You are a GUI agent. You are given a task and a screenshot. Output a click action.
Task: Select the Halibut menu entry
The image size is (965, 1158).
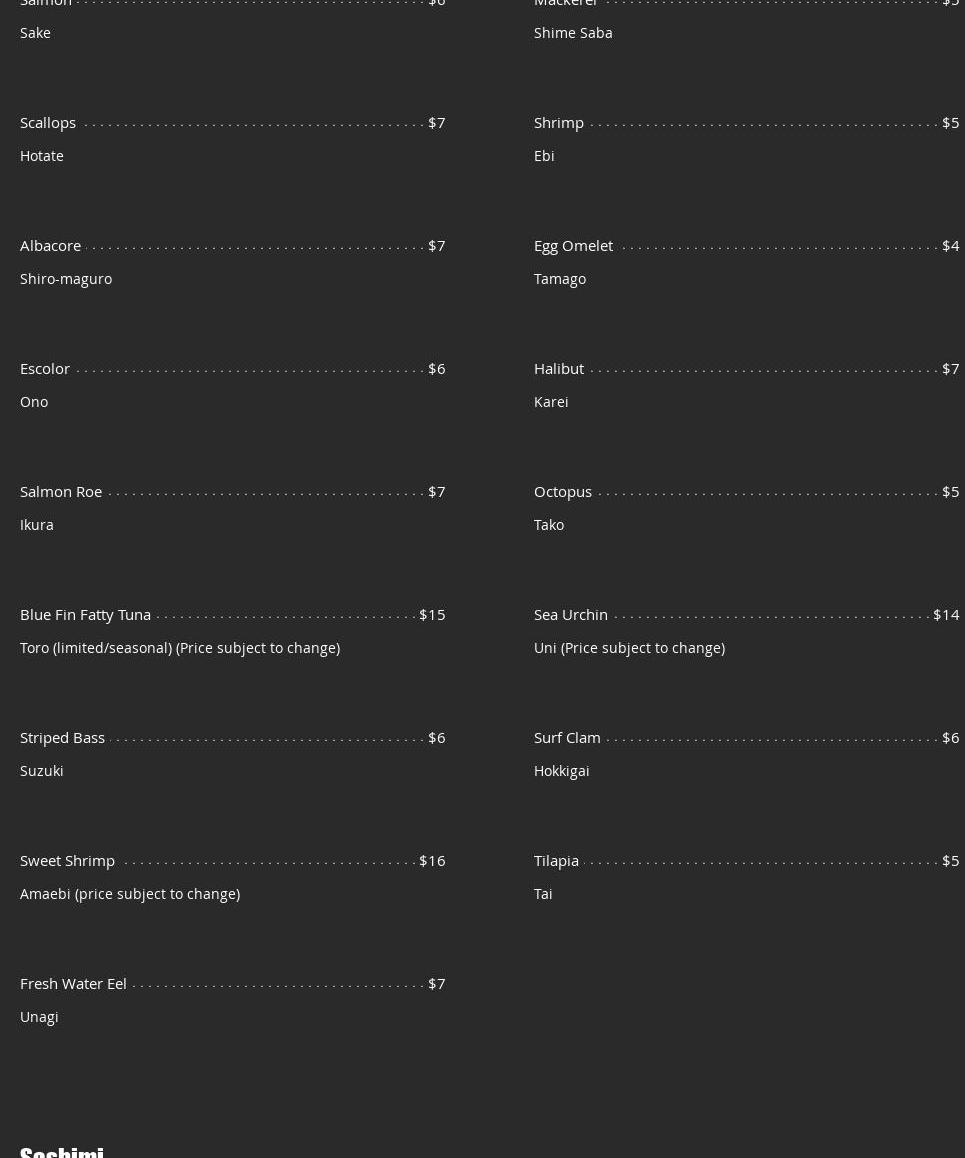click(559, 368)
